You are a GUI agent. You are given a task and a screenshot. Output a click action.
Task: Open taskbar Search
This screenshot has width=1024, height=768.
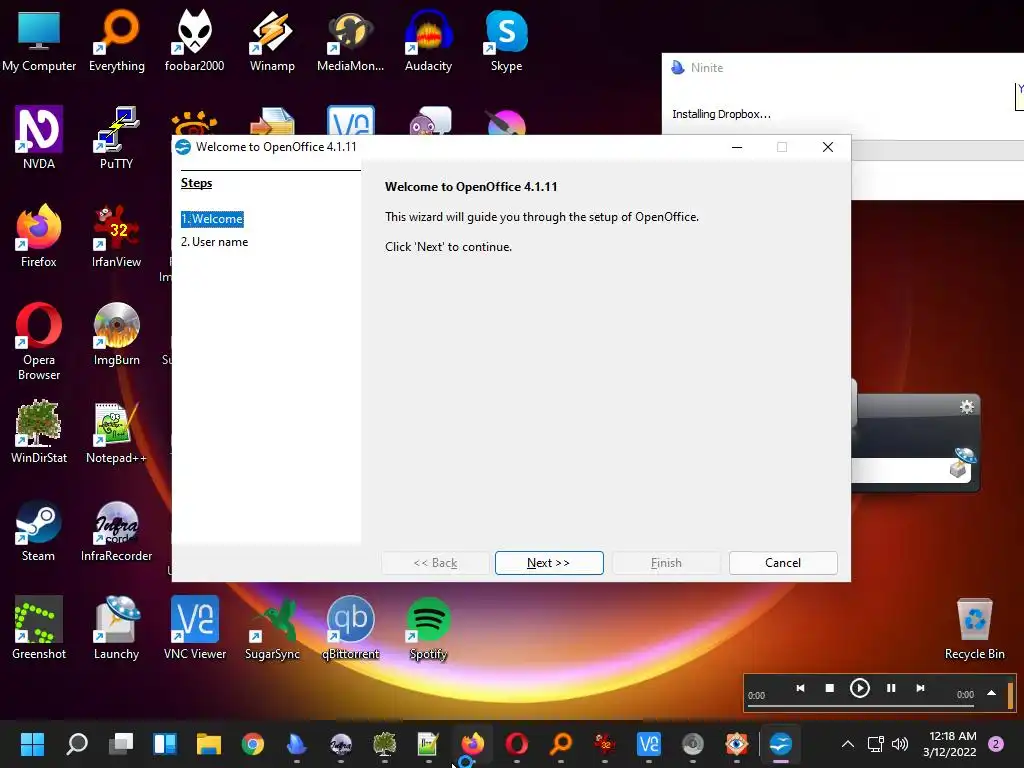pos(77,743)
